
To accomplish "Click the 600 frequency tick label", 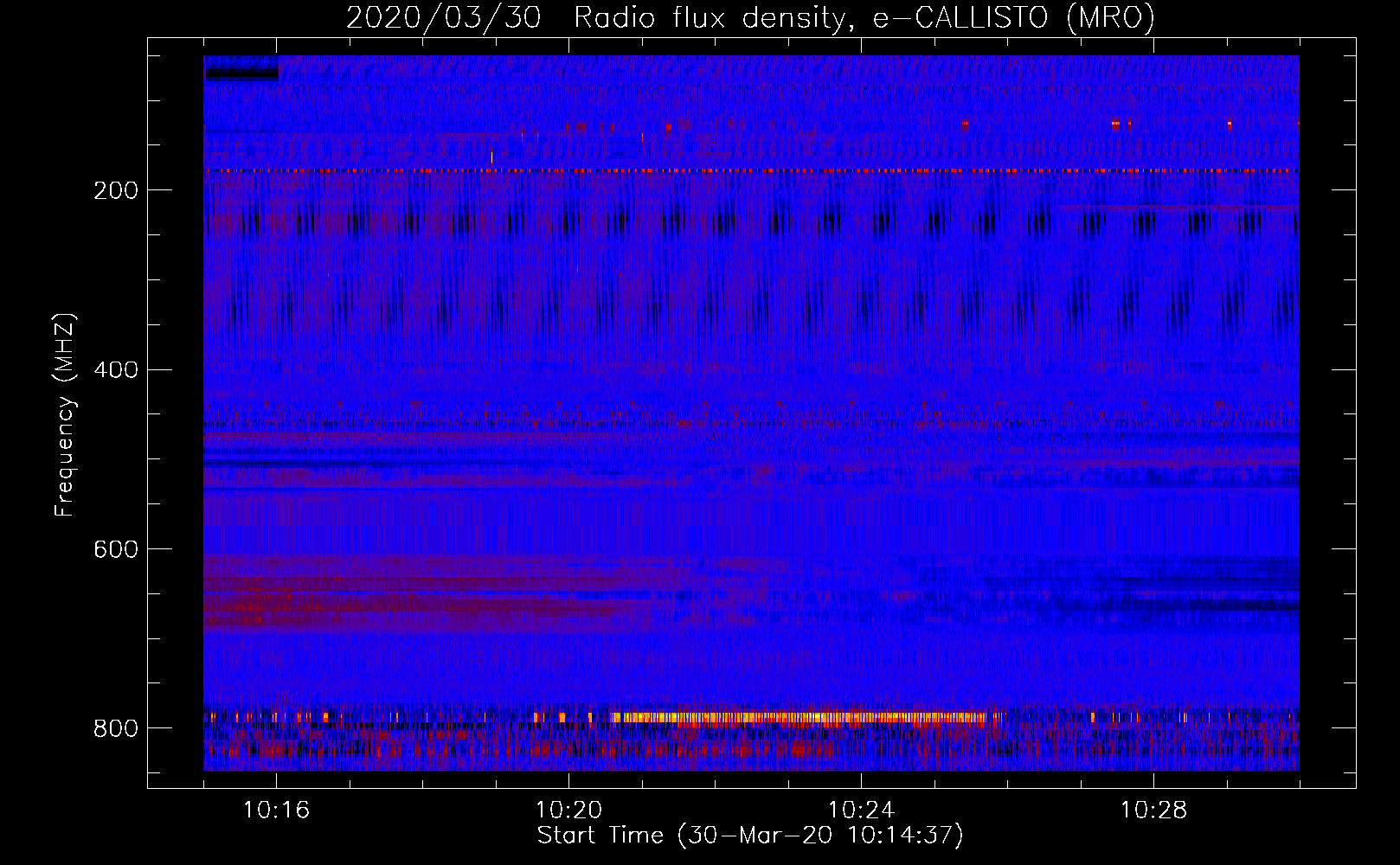I will 115,549.
